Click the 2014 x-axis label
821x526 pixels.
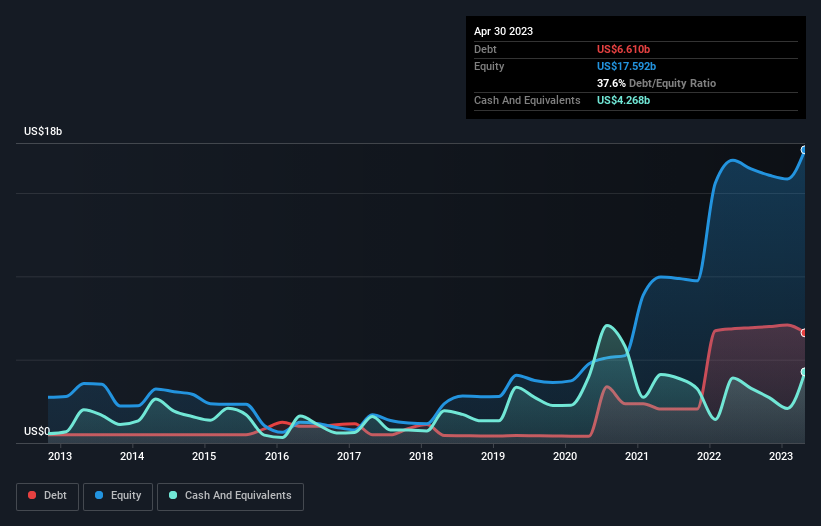pos(132,456)
